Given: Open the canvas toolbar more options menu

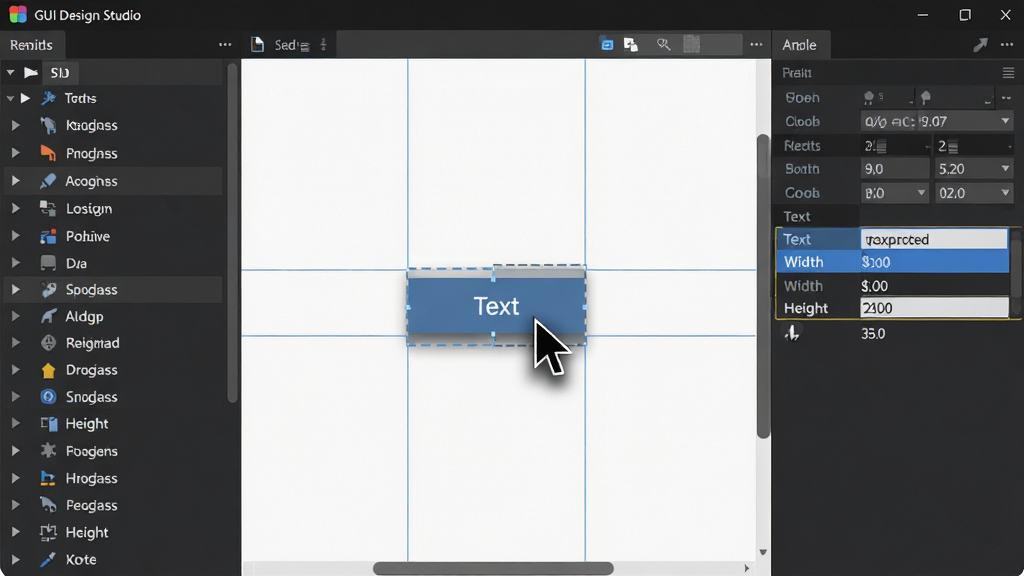Looking at the screenshot, I should [756, 45].
